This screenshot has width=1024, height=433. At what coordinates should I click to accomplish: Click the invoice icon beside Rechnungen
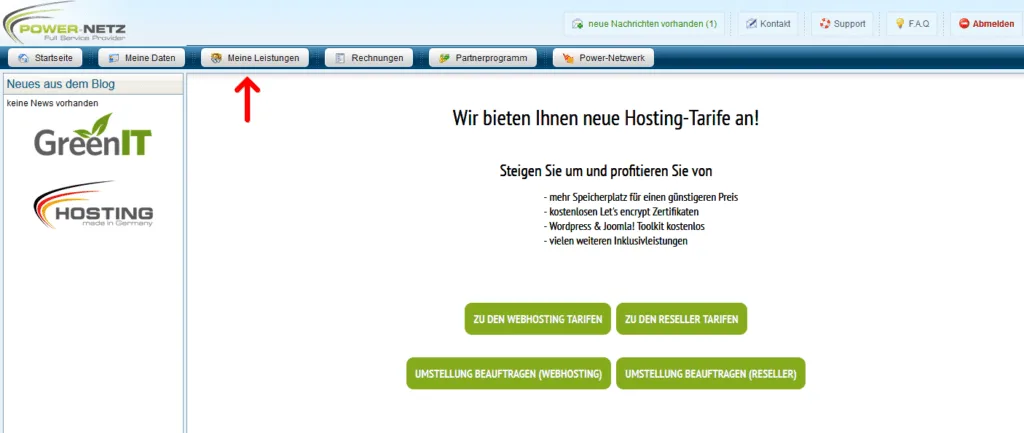[340, 59]
